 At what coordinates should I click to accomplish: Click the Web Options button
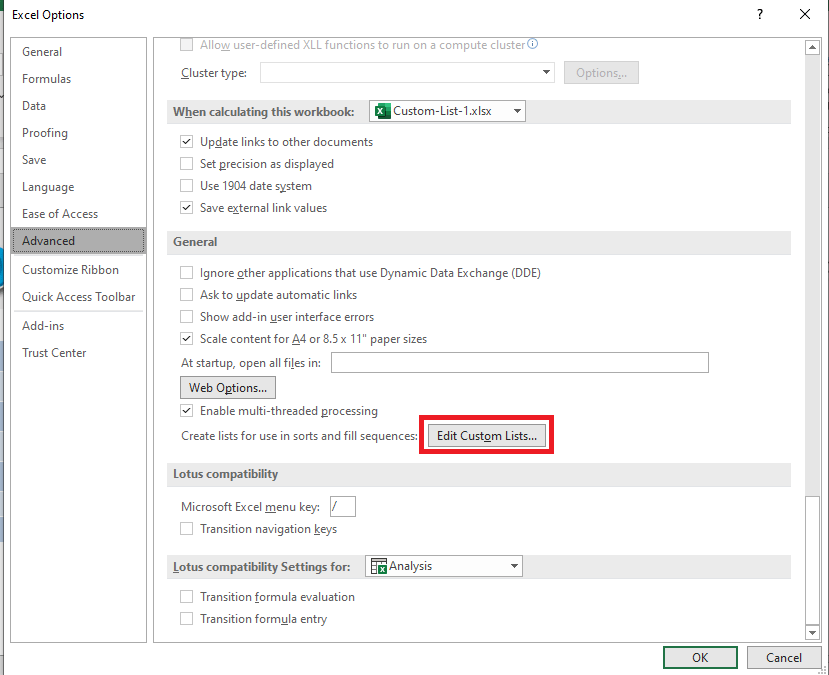click(x=228, y=387)
